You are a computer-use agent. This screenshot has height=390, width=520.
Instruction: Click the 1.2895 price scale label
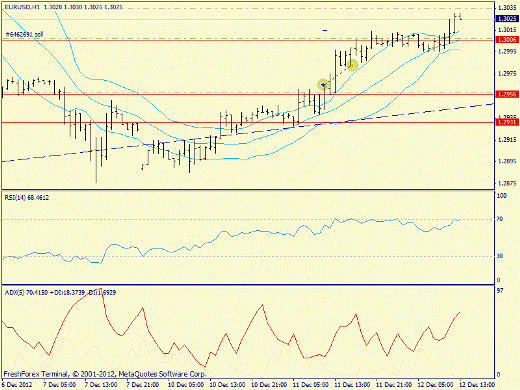pos(508,161)
